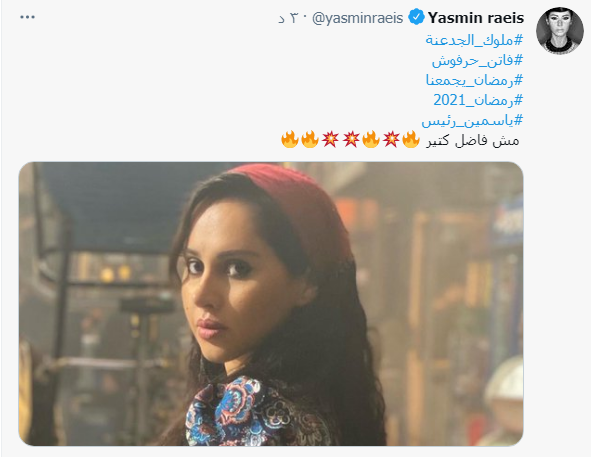Click the #ياسمين_رئيس hashtag
Screen dimensions: 591x457
(472, 120)
